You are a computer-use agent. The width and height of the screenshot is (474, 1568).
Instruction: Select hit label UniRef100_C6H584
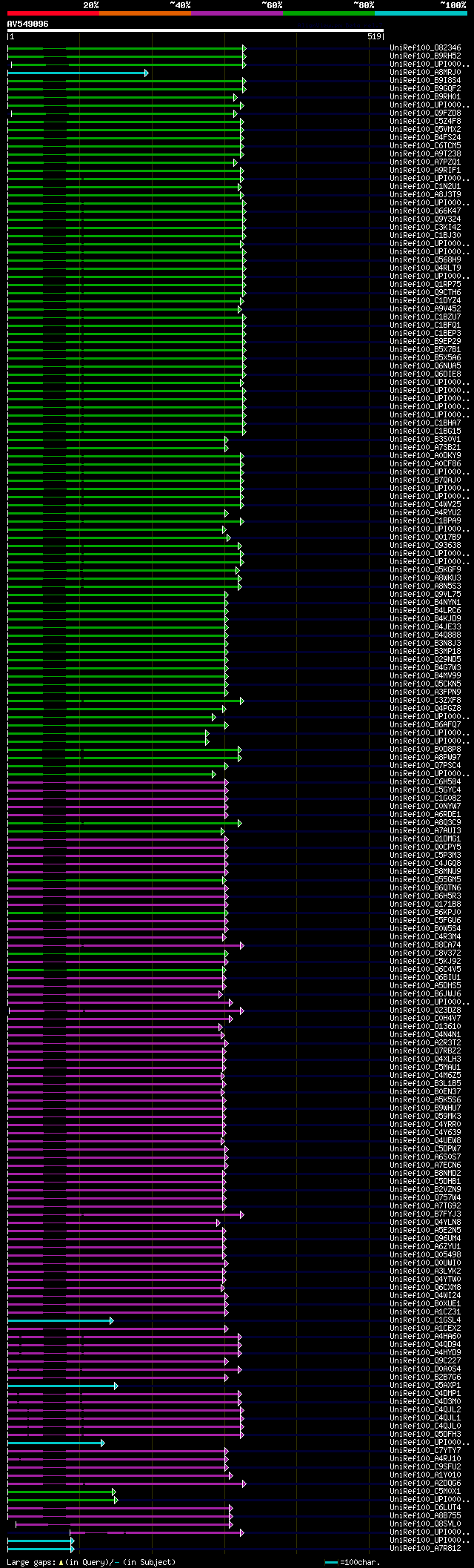tap(425, 782)
